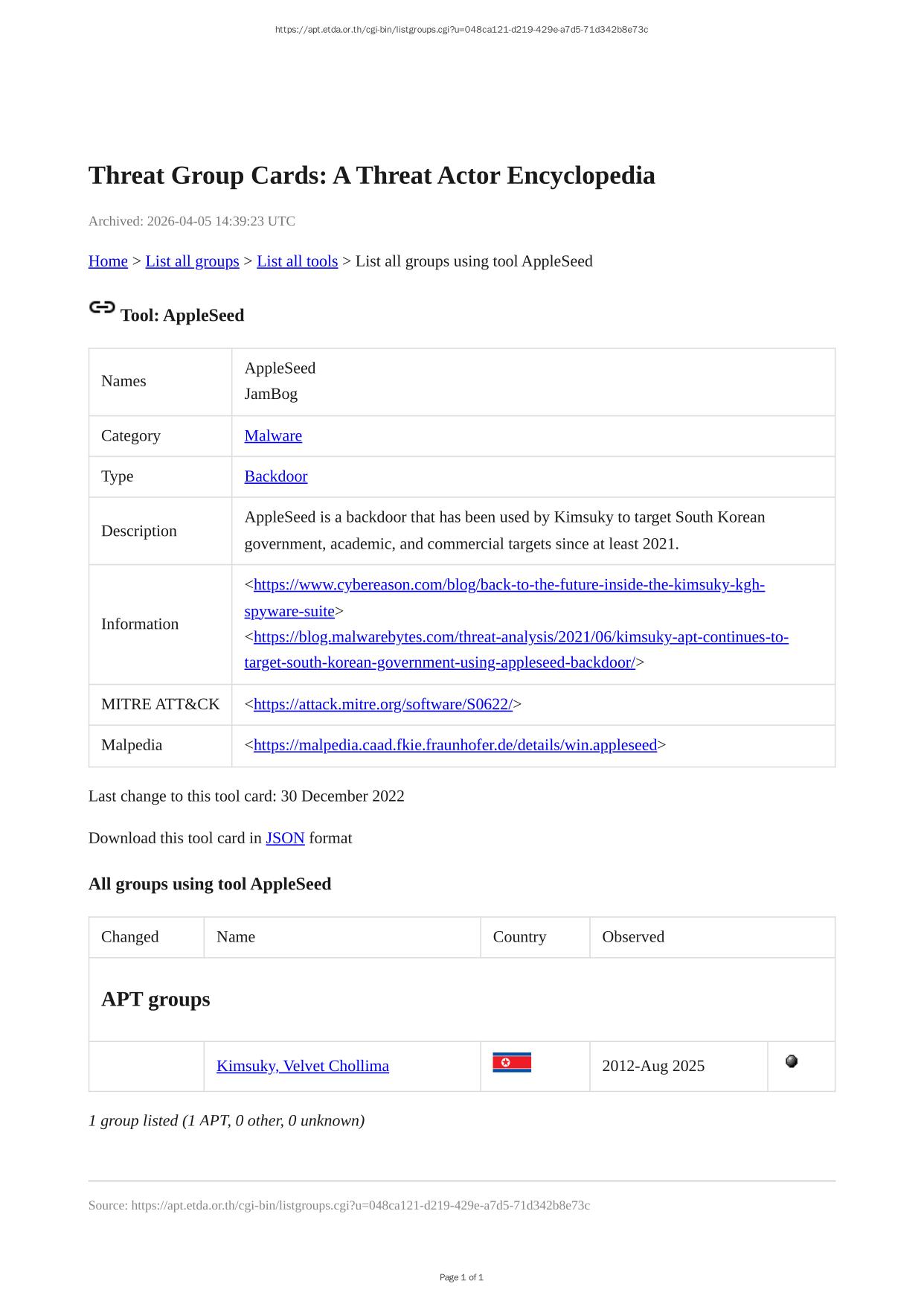This screenshot has width=924, height=1307.
Task: Open the Malwarebytes AppleSeed backdoor article link
Action: (521, 638)
